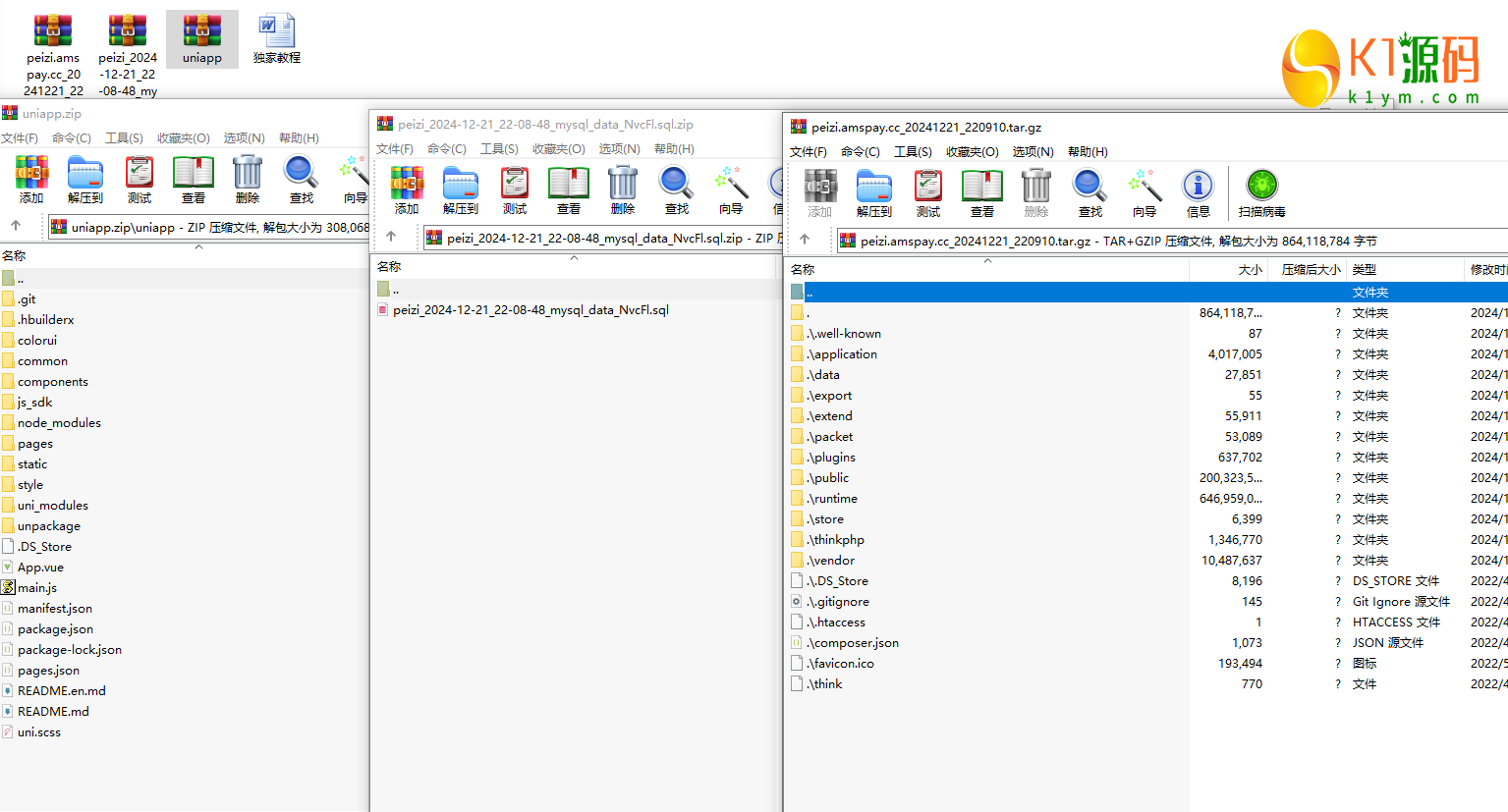Sort by the Size column header
The height and width of the screenshot is (812, 1508).
click(1250, 269)
